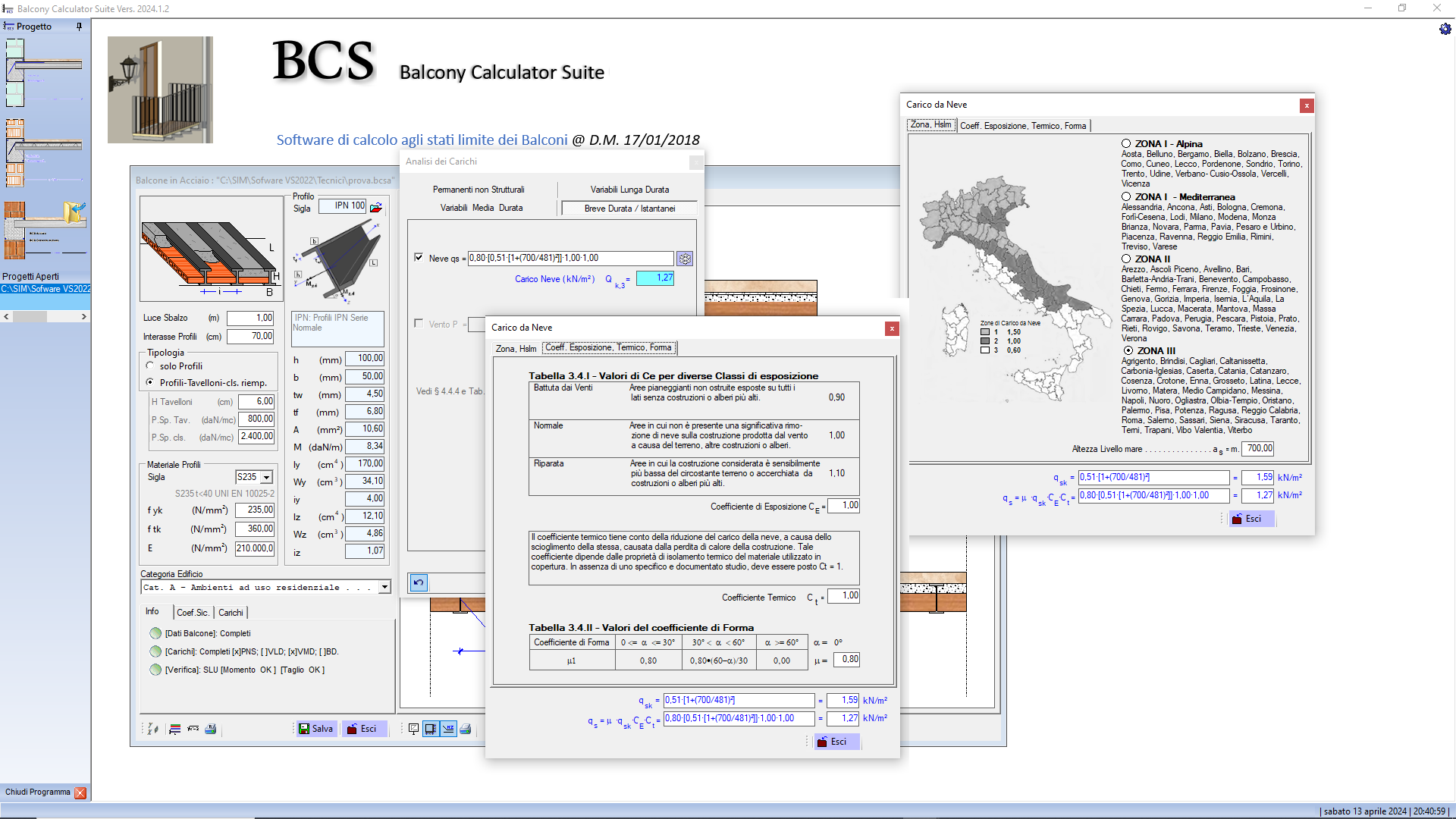Select ZONA I - Alpina radio button
Screen dimensions: 1456x819
[x=1126, y=144]
